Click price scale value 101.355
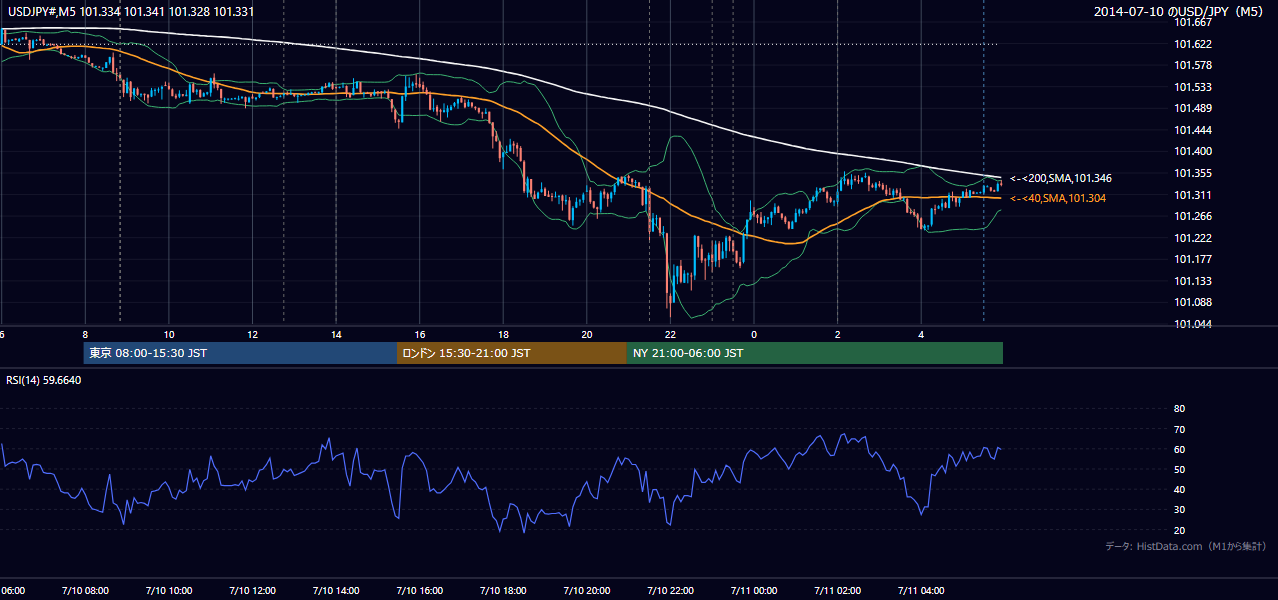 (x=1194, y=173)
